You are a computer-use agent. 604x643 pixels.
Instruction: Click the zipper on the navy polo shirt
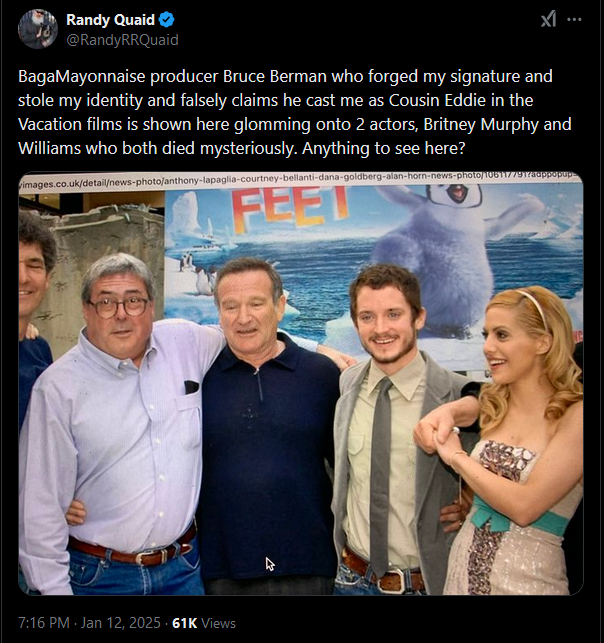[x=259, y=385]
